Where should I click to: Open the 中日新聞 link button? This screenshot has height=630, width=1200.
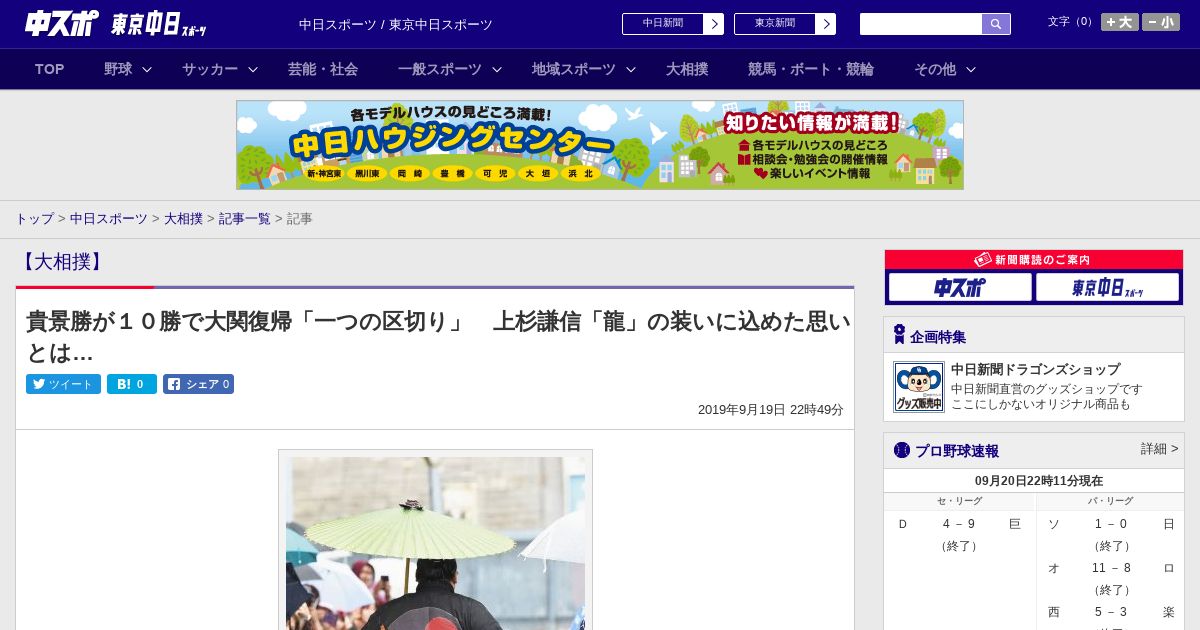(x=673, y=24)
